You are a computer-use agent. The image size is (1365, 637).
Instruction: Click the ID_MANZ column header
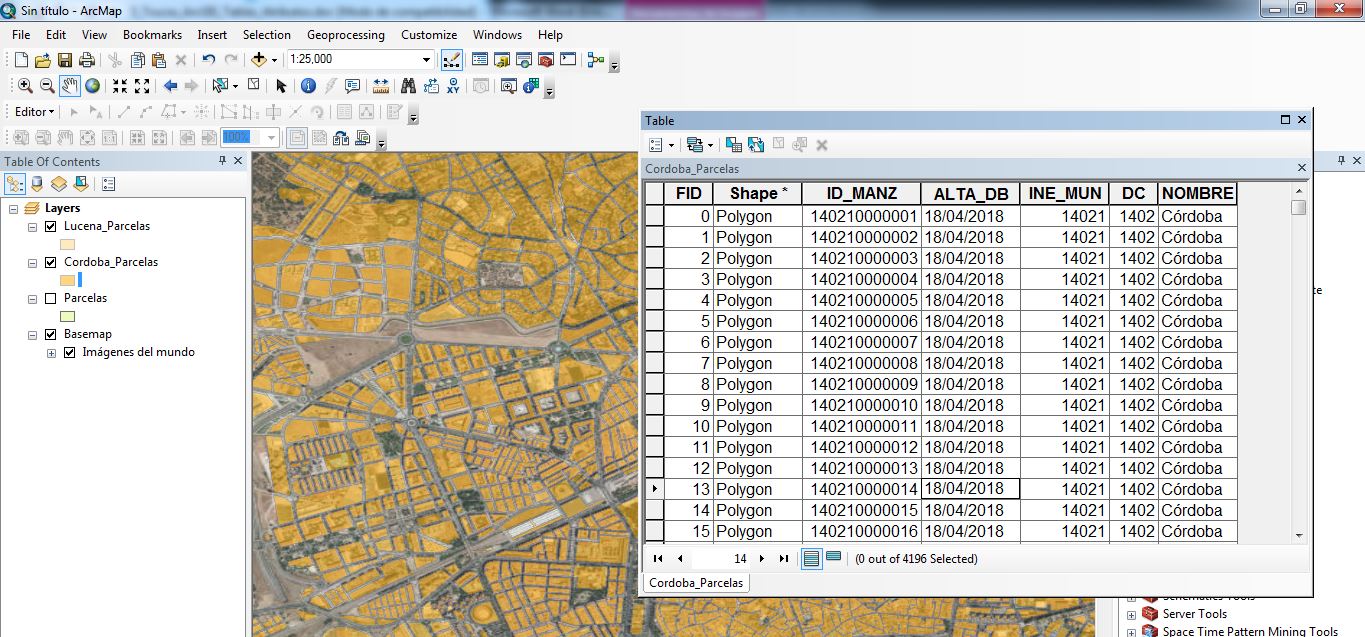(x=862, y=193)
